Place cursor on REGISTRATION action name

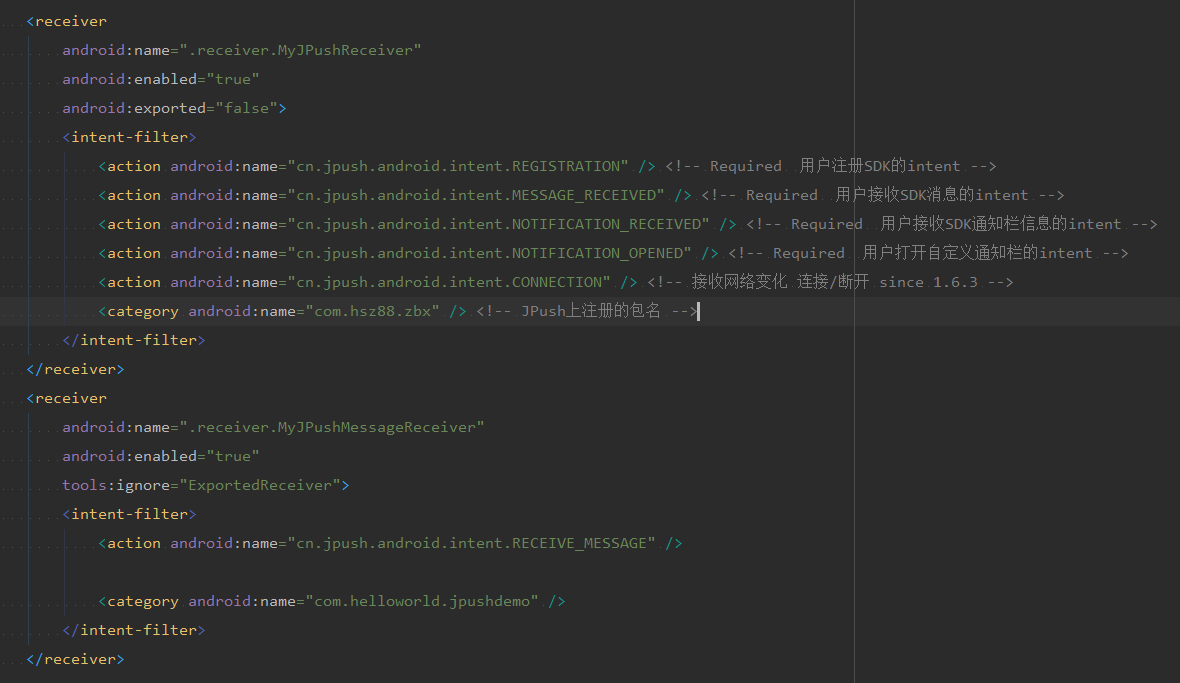[x=458, y=166]
